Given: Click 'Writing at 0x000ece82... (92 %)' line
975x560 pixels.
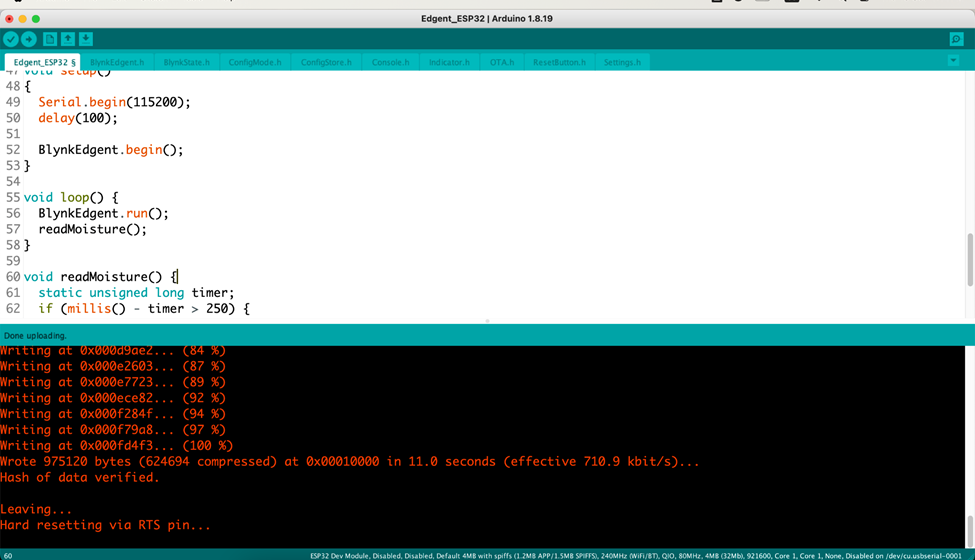Looking at the screenshot, I should point(113,398).
